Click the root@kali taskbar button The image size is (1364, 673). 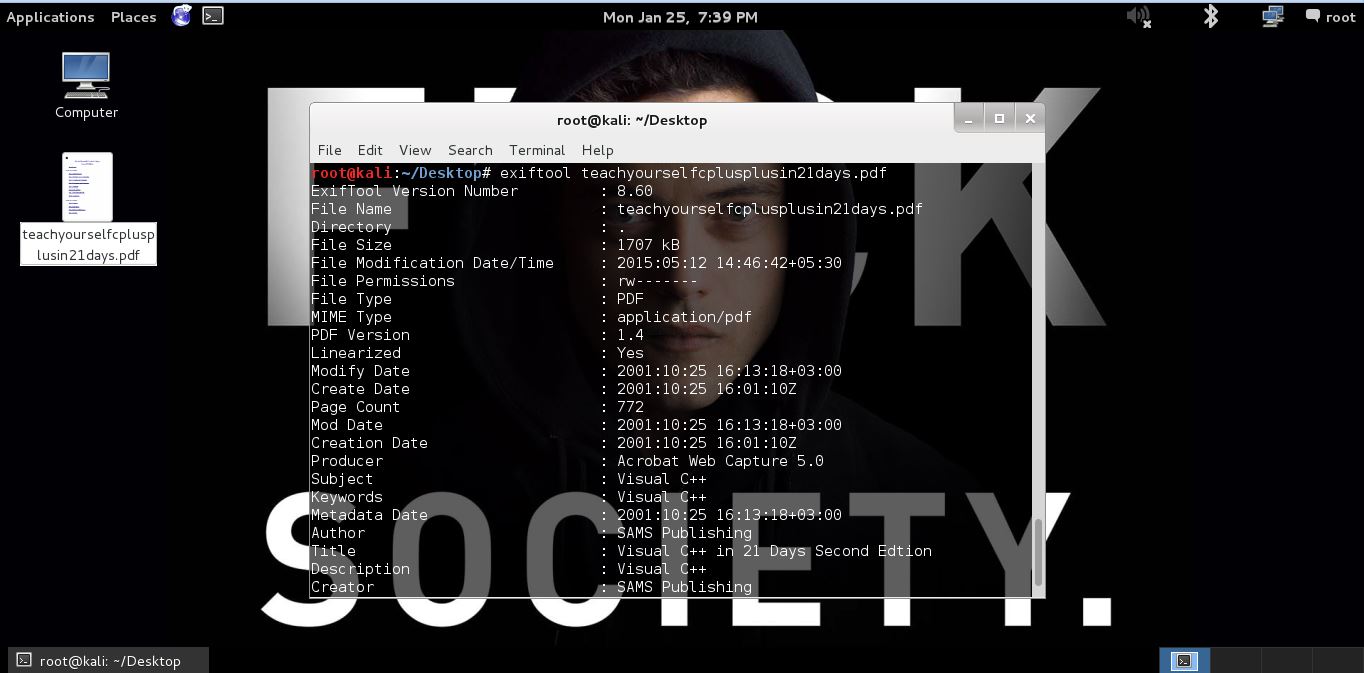[x=104, y=661]
